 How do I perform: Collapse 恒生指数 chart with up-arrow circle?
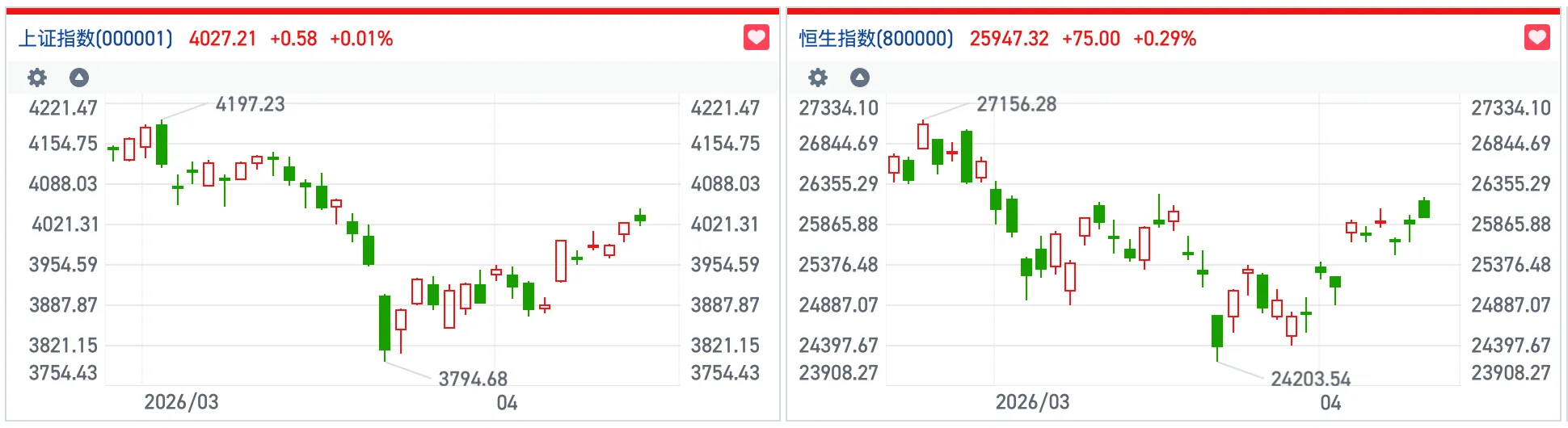860,78
